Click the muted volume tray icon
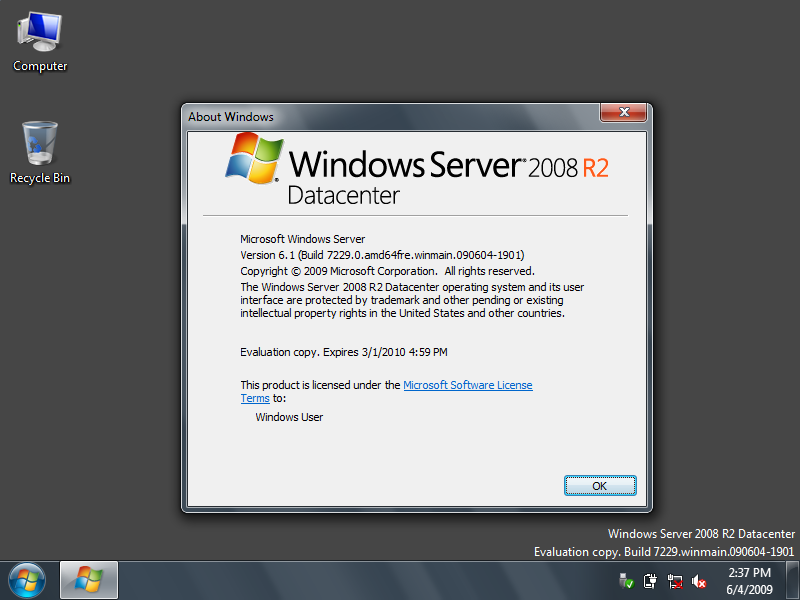Image resolution: width=800 pixels, height=600 pixels. [698, 581]
